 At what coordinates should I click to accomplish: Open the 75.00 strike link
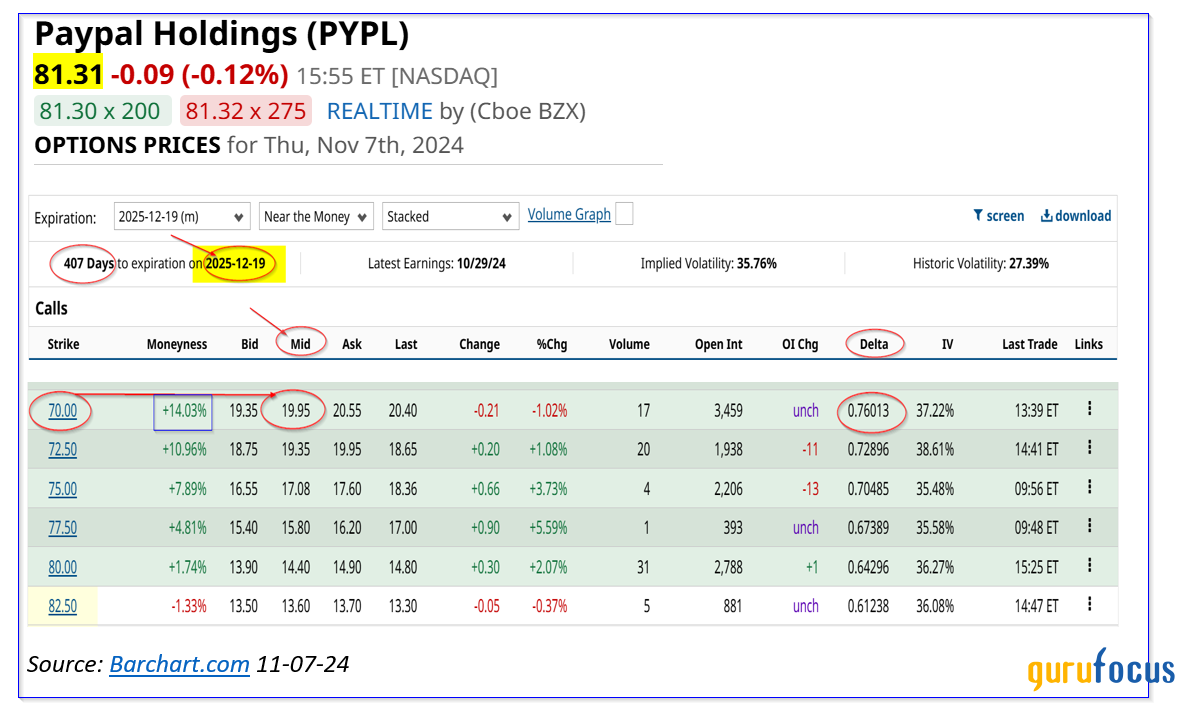(x=63, y=489)
